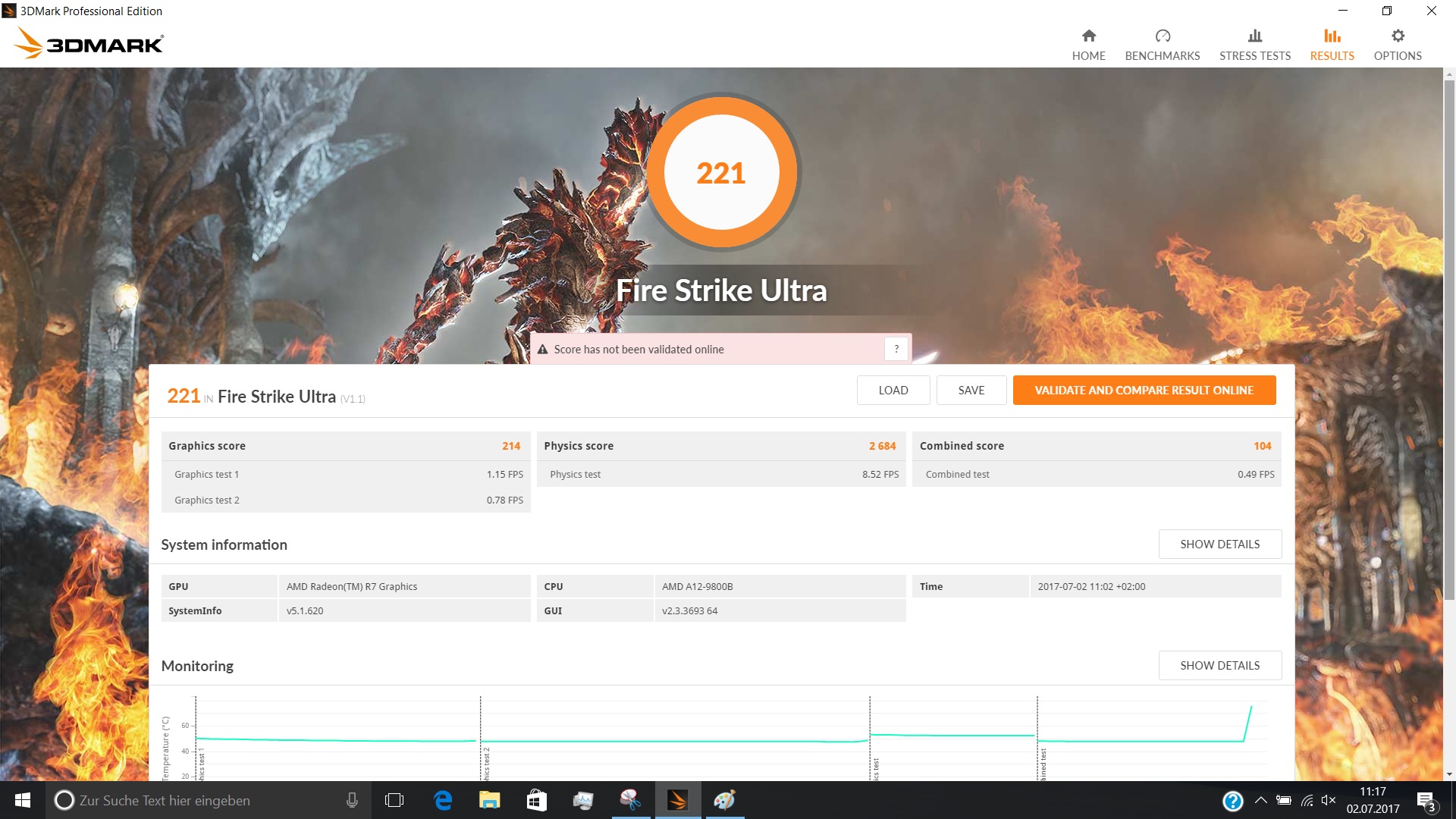Click the LOAD button
This screenshot has height=819, width=1456.
pyautogui.click(x=893, y=391)
